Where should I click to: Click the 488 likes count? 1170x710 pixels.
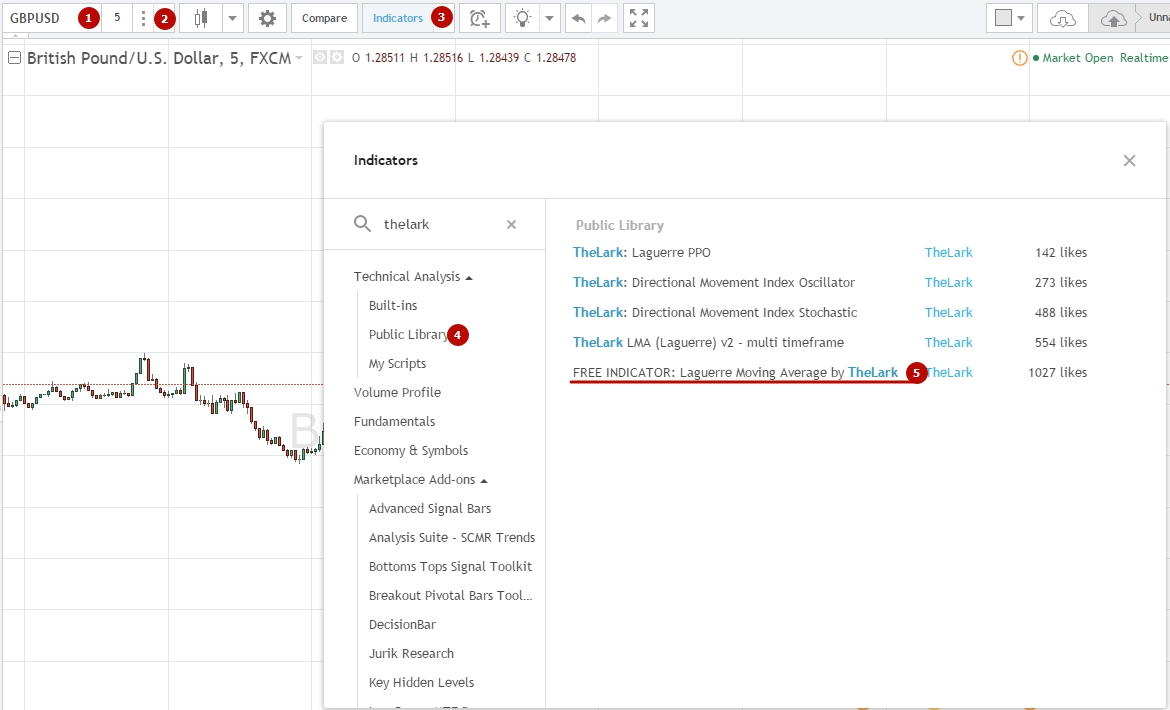(1061, 312)
